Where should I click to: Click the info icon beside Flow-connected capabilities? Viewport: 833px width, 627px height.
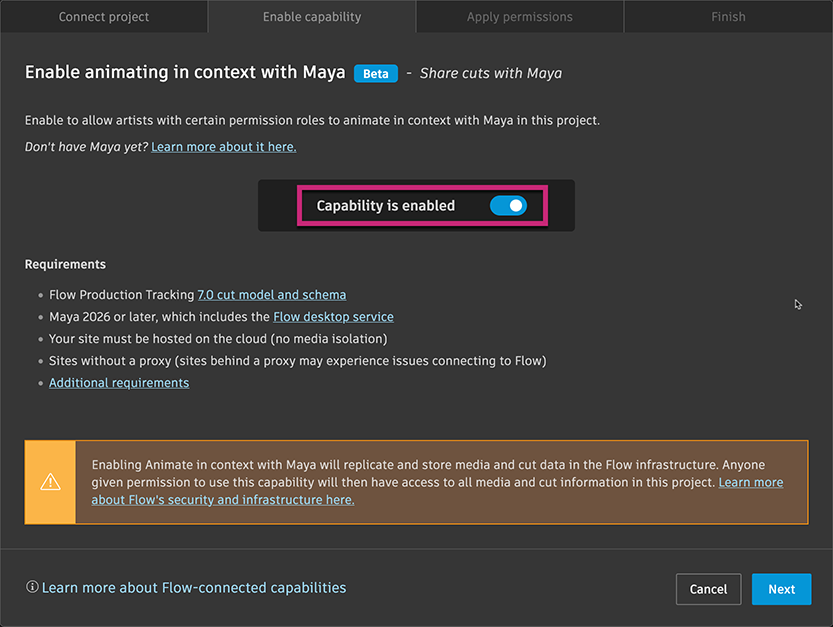tap(32, 588)
